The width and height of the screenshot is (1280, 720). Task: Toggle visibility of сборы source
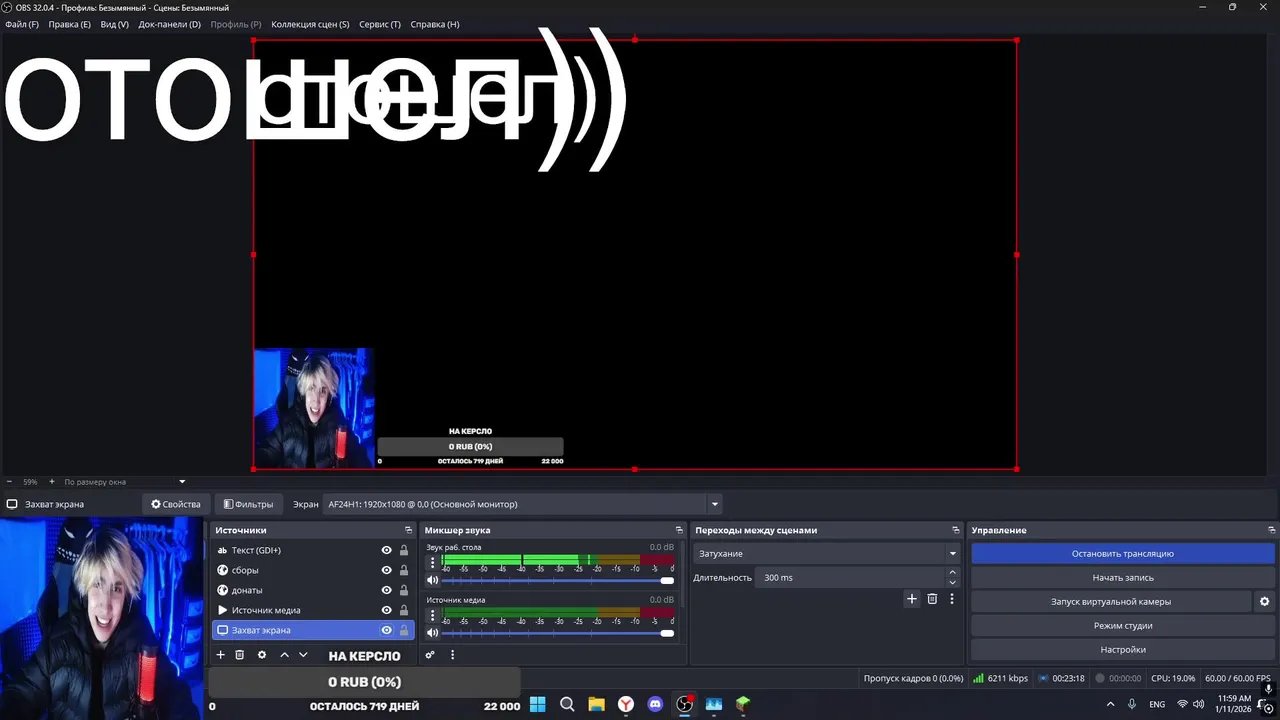[x=386, y=570]
